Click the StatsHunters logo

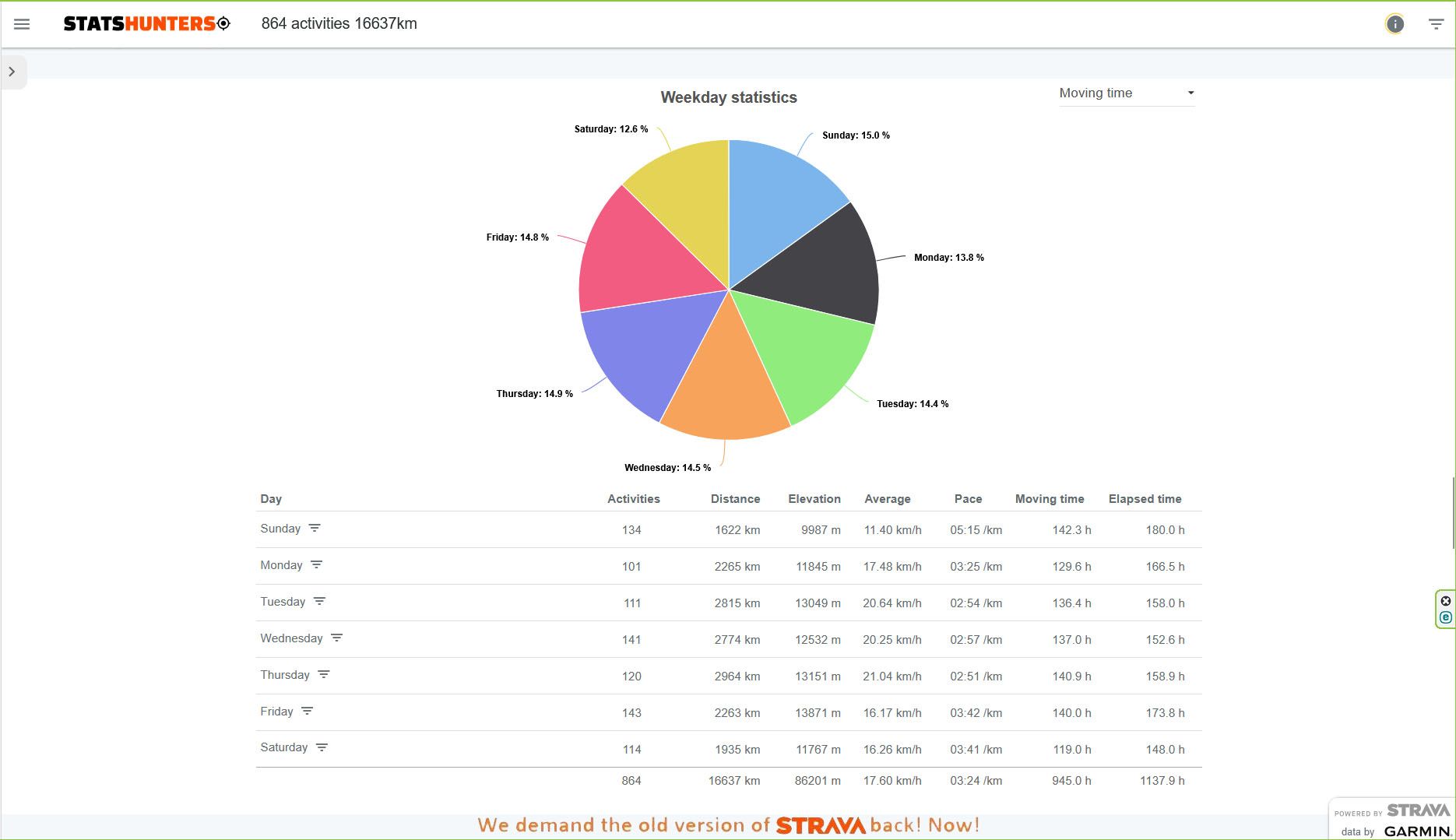[x=146, y=24]
